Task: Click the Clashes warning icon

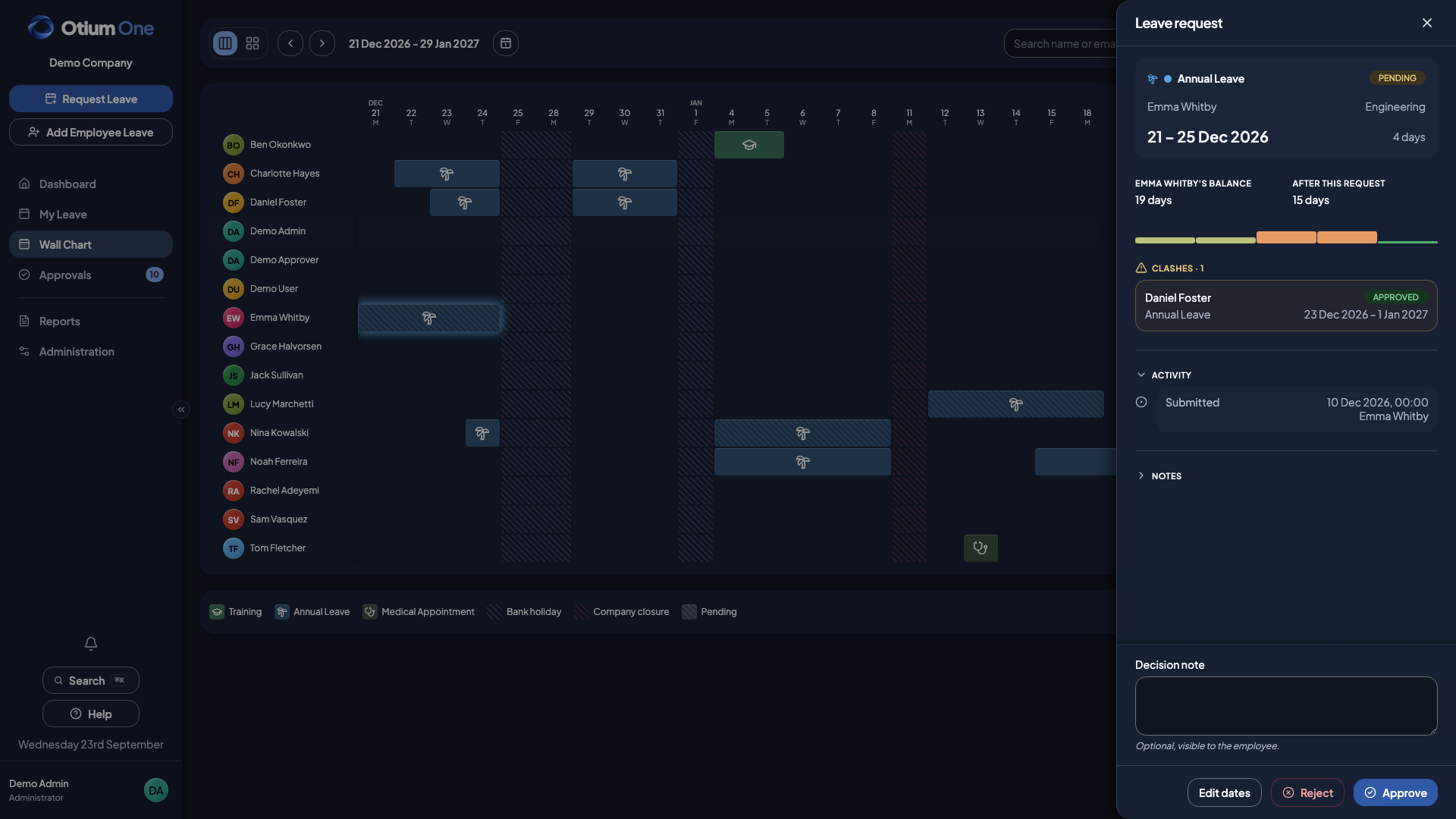Action: pyautogui.click(x=1141, y=268)
